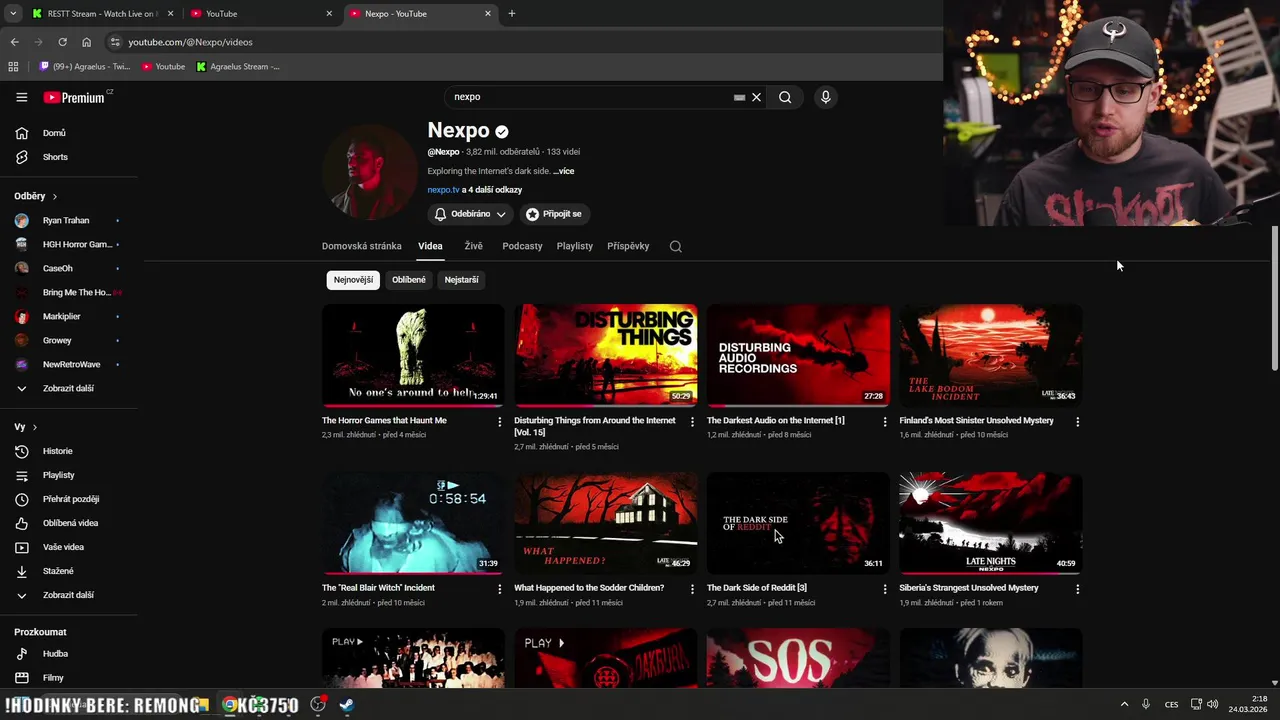Screen dimensions: 1280x720
Task: Open the browser tab search dropdown
Action: 13,14
